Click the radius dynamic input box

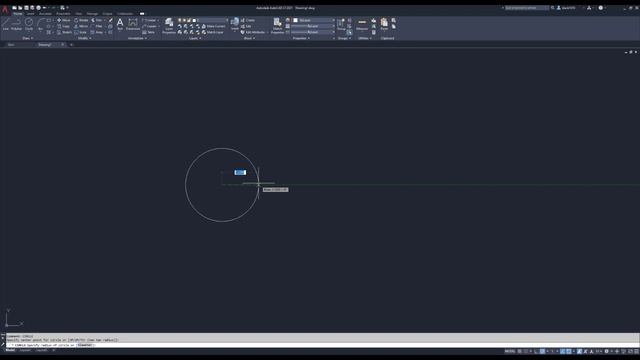(240, 172)
